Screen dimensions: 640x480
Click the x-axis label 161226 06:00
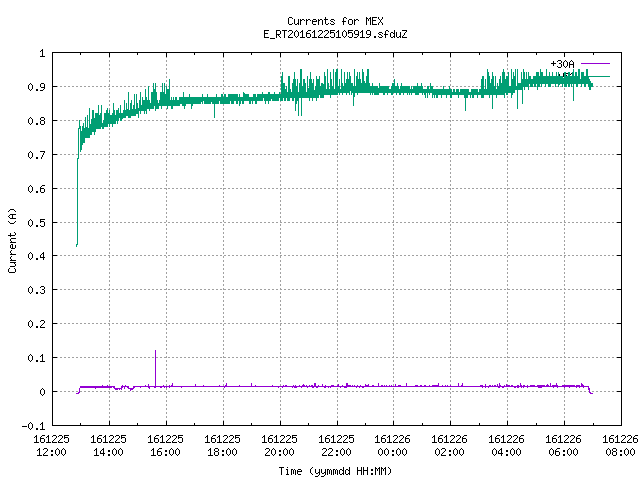tap(563, 446)
